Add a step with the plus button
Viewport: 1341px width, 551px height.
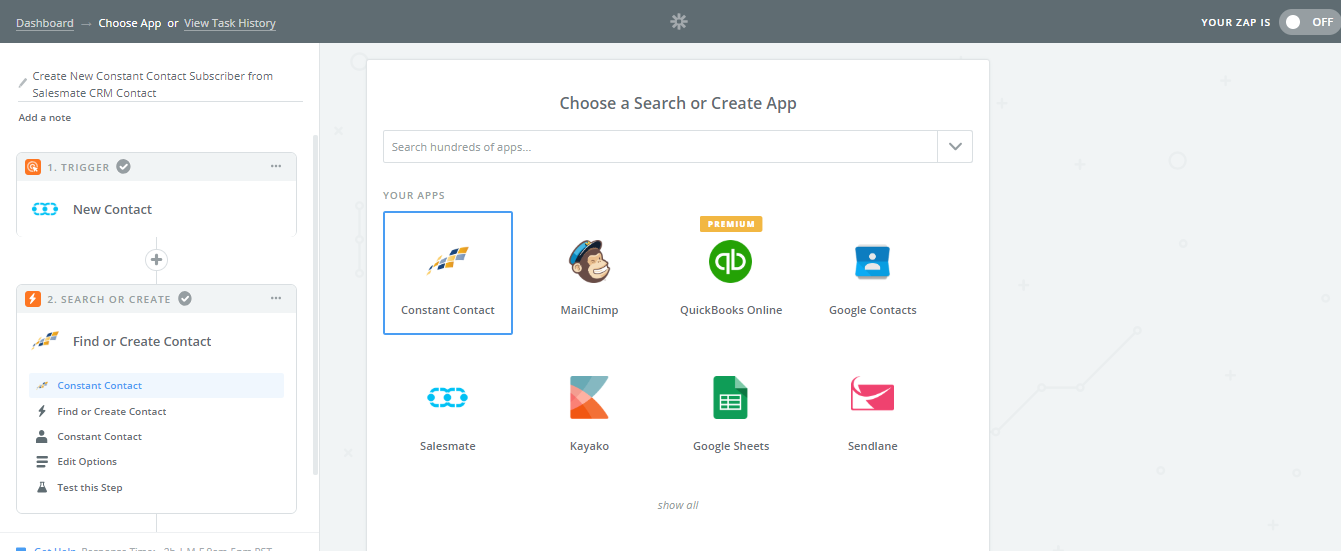click(x=156, y=260)
